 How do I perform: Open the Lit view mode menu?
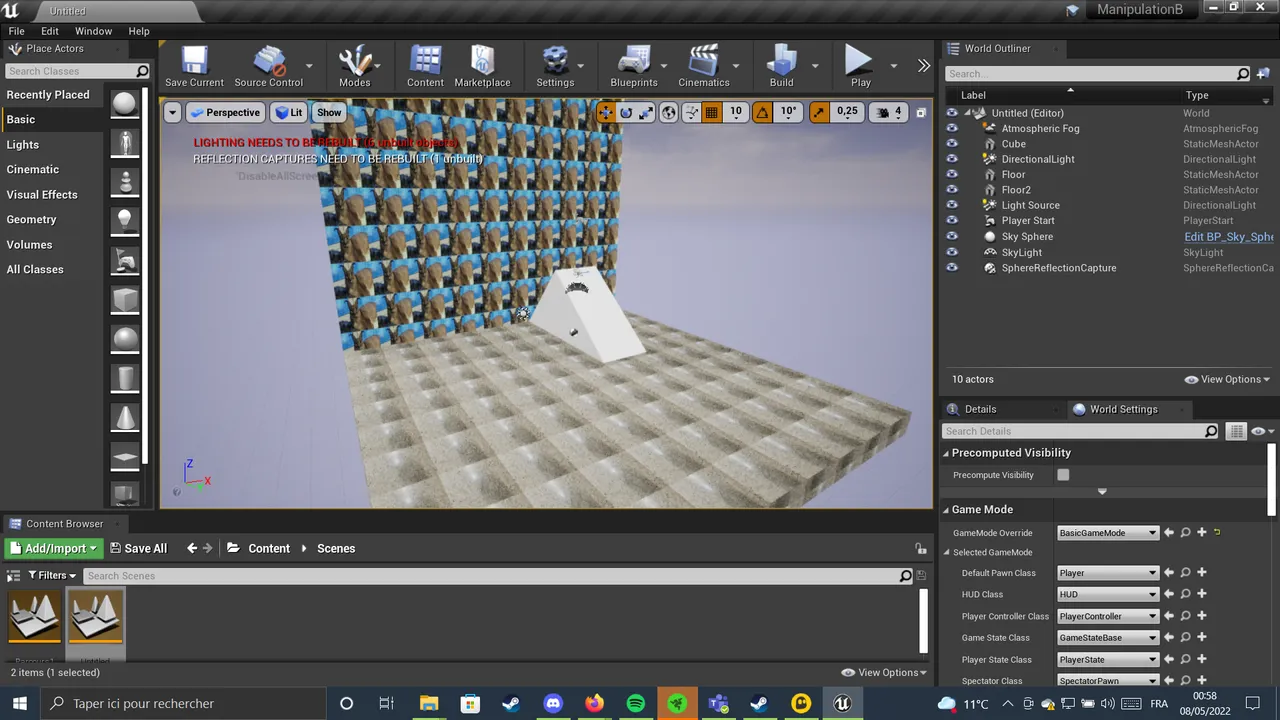pos(289,112)
